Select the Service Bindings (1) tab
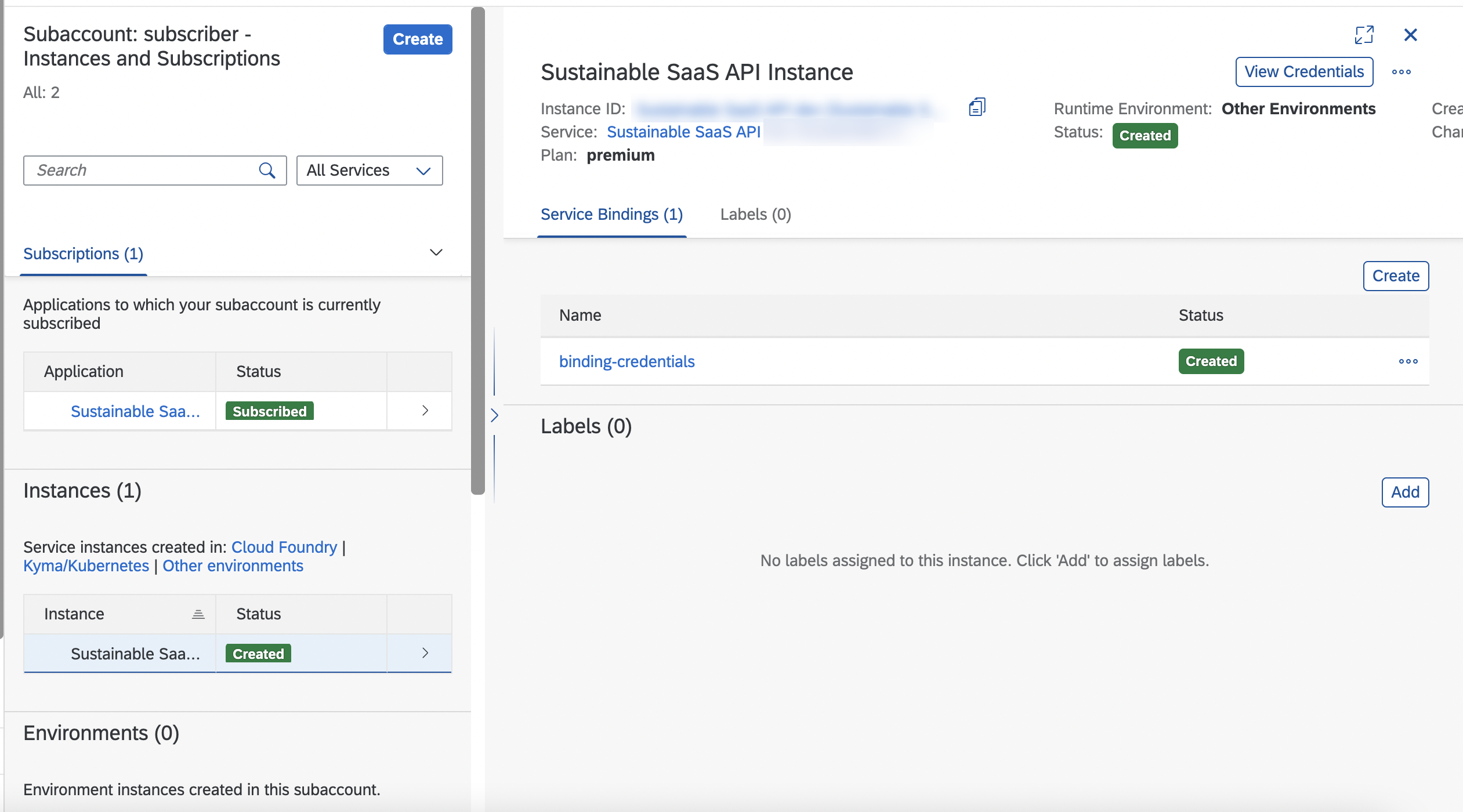 pos(611,215)
